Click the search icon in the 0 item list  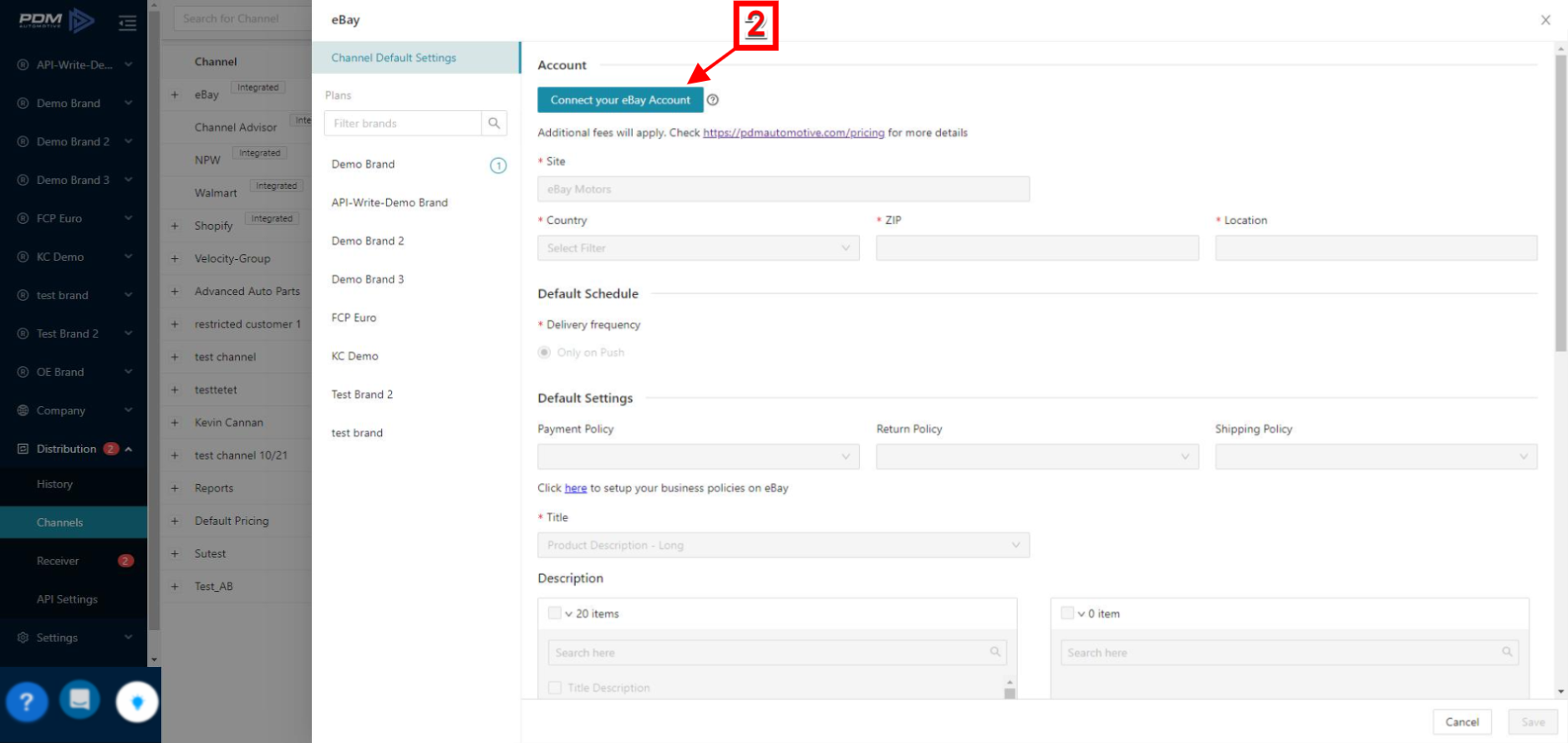pos(1507,652)
